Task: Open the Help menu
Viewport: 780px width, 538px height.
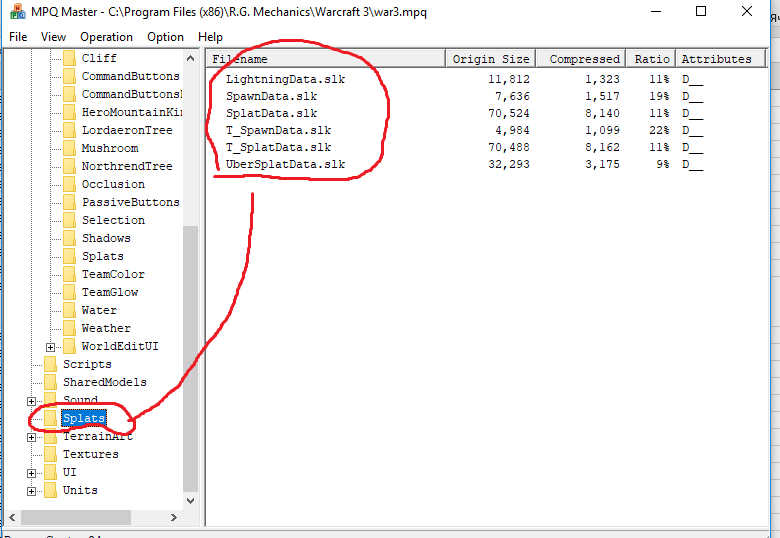Action: click(x=210, y=37)
